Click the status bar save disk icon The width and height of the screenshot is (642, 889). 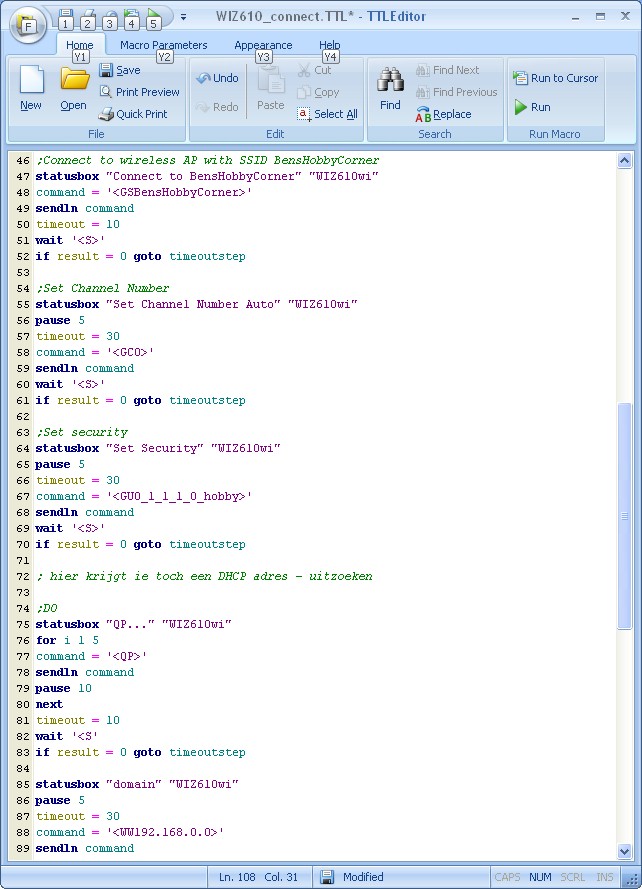(327, 877)
